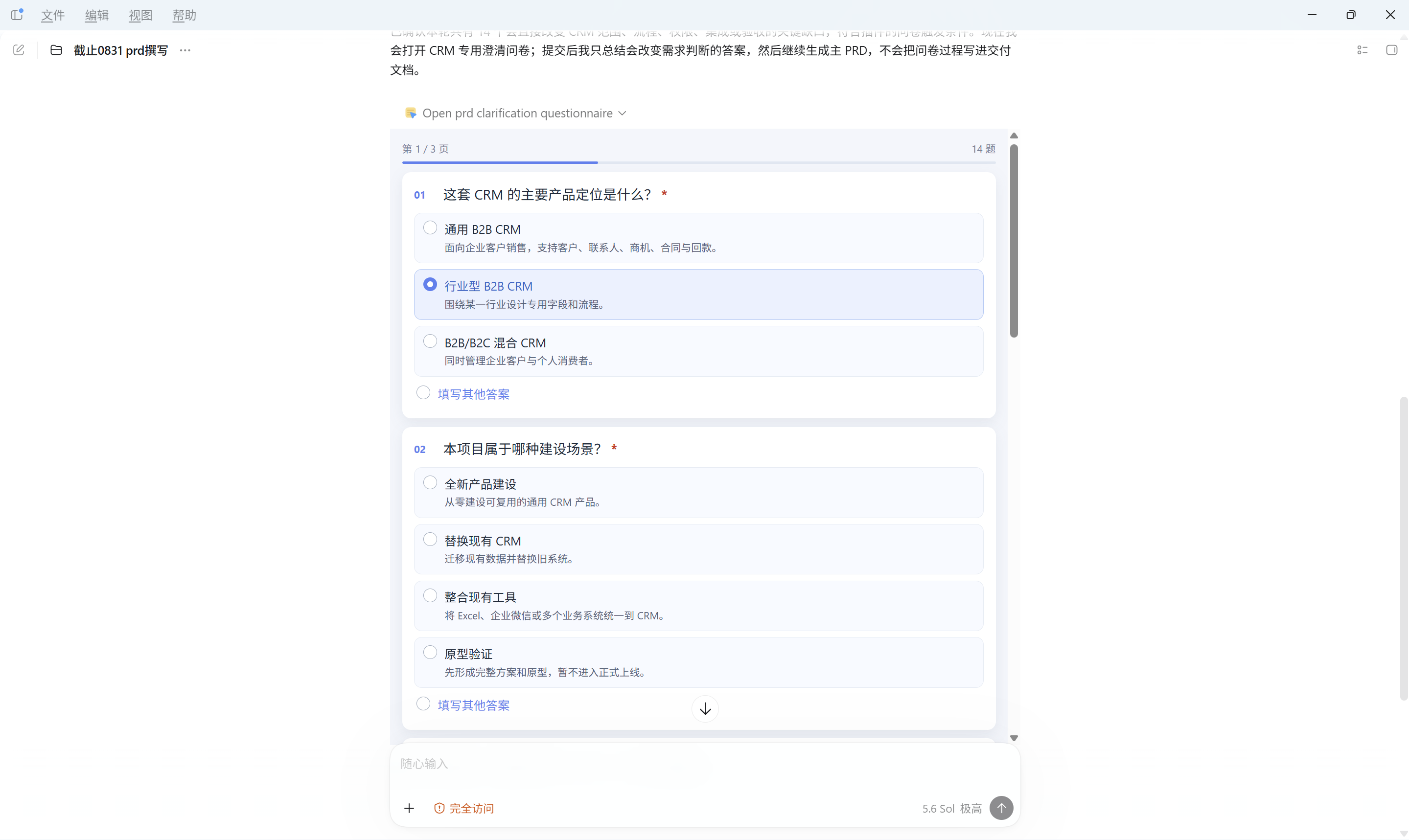Open the 文件 menu
This screenshot has width=1409, height=840.
53,15
